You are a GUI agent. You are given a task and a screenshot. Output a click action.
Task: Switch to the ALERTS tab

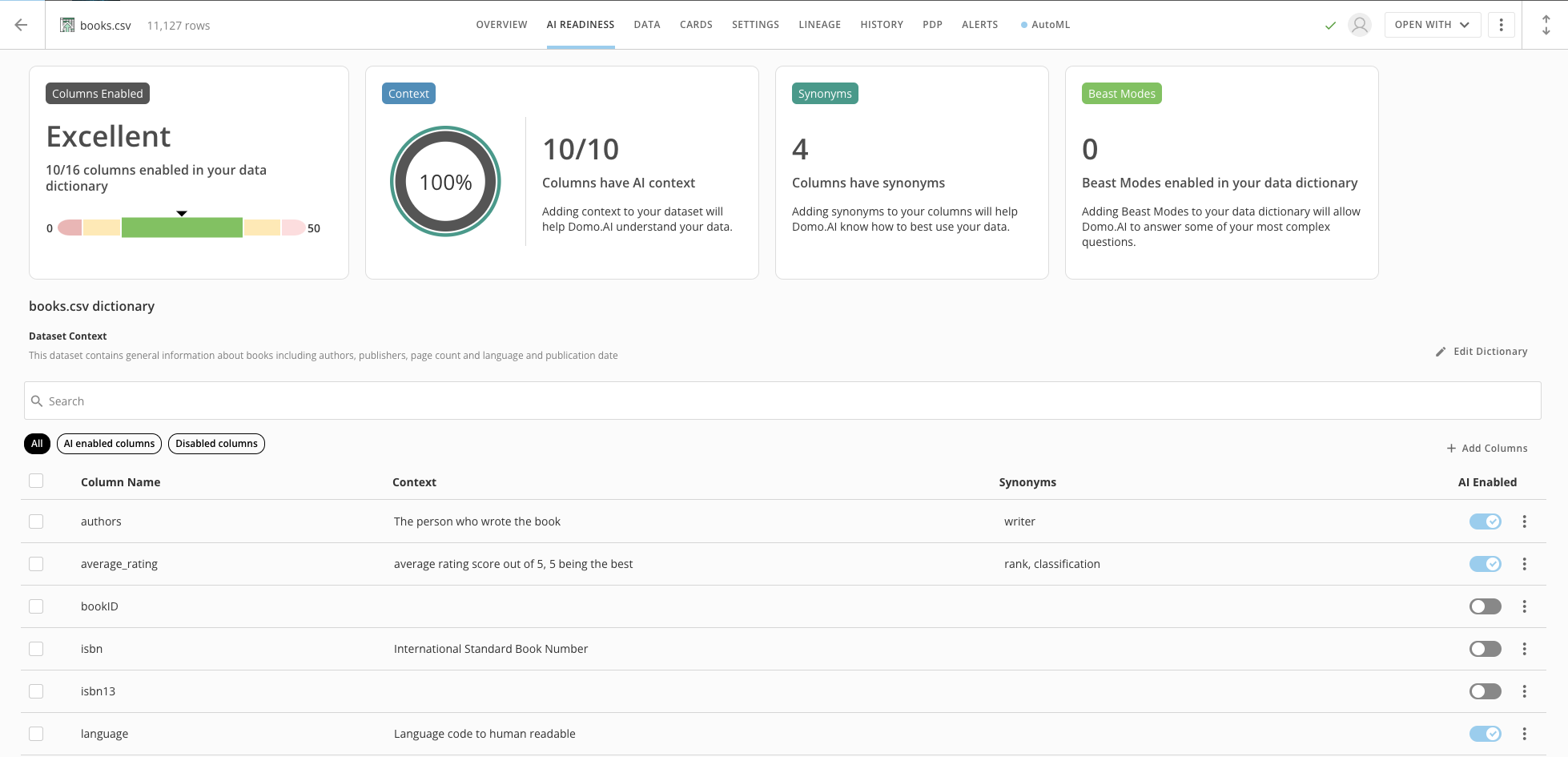click(x=979, y=25)
